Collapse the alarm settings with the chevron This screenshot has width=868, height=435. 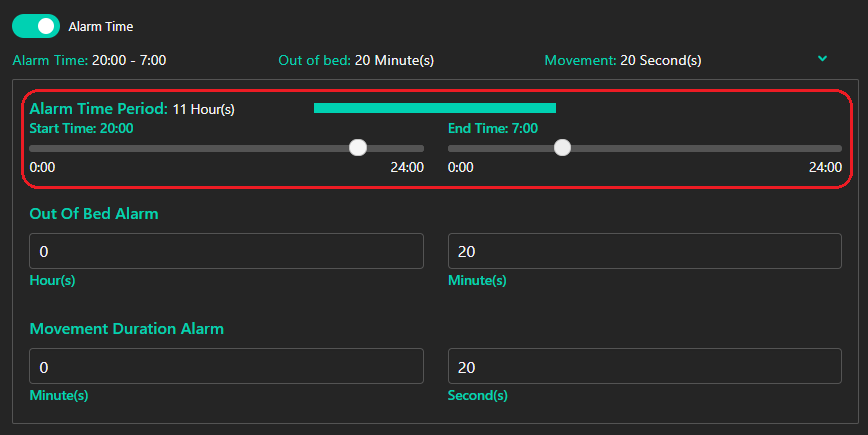coord(822,58)
